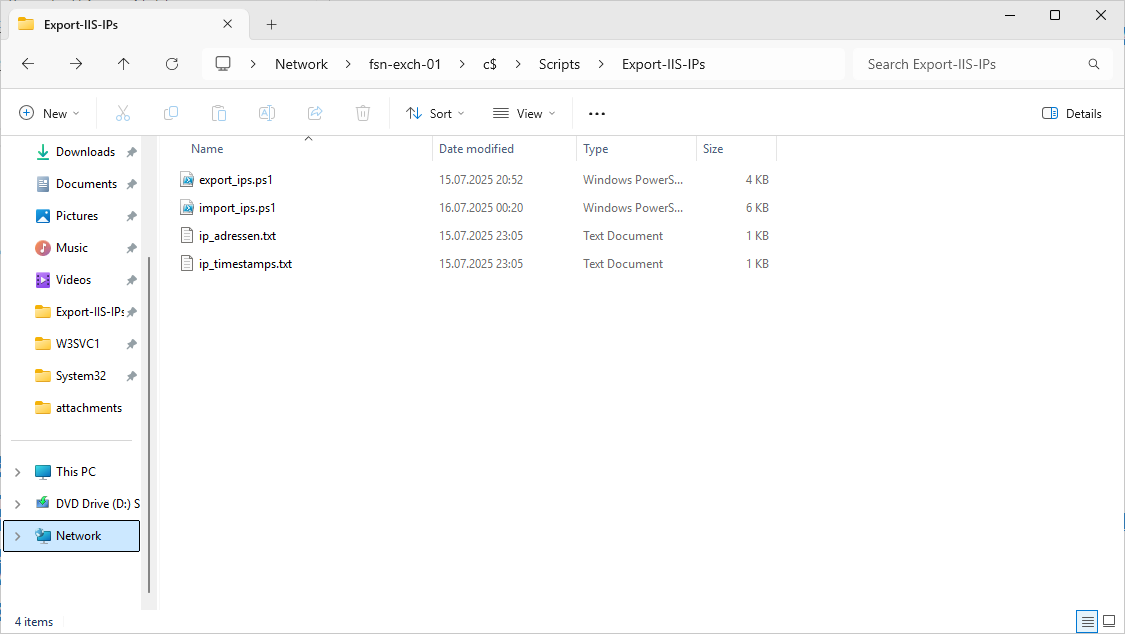Navigate to Scripts in breadcrumb

[x=559, y=64]
